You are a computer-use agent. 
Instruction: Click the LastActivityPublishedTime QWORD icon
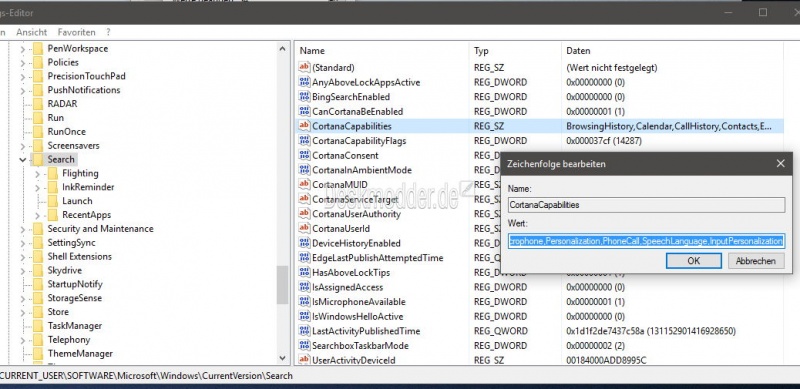tap(304, 331)
